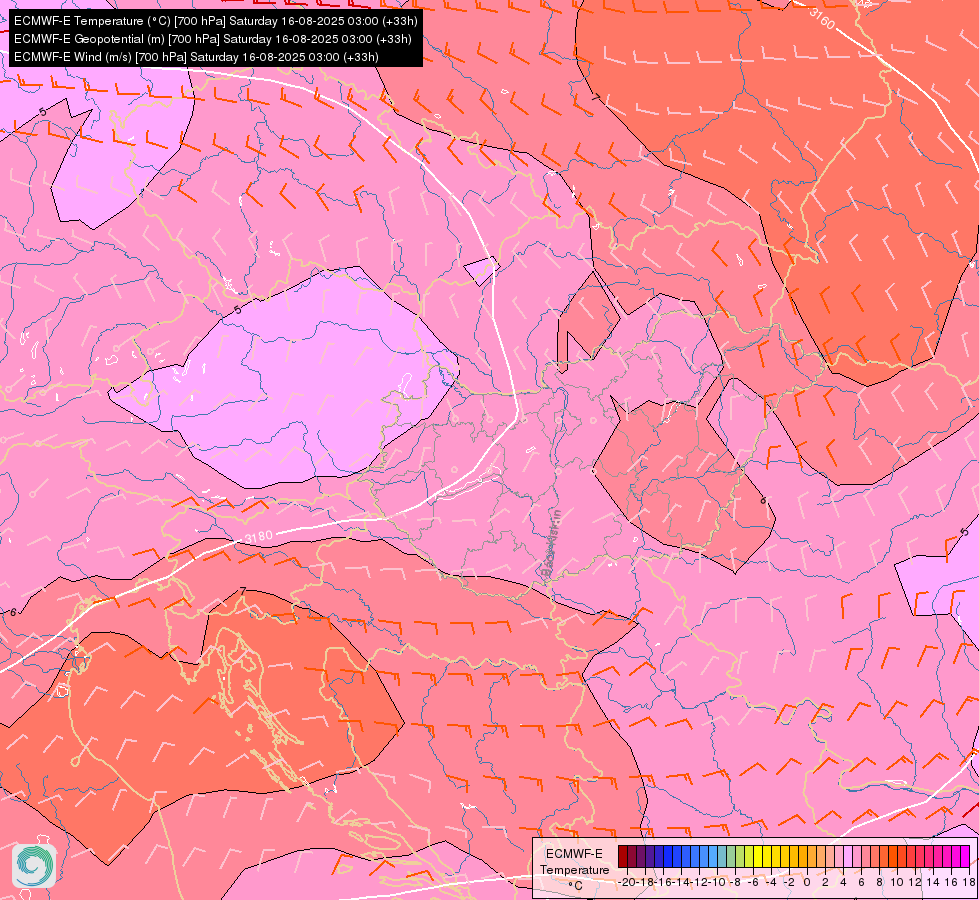The width and height of the screenshot is (979, 900).
Task: Click the legend label ECMWF-E Temperature
Action: tap(574, 862)
